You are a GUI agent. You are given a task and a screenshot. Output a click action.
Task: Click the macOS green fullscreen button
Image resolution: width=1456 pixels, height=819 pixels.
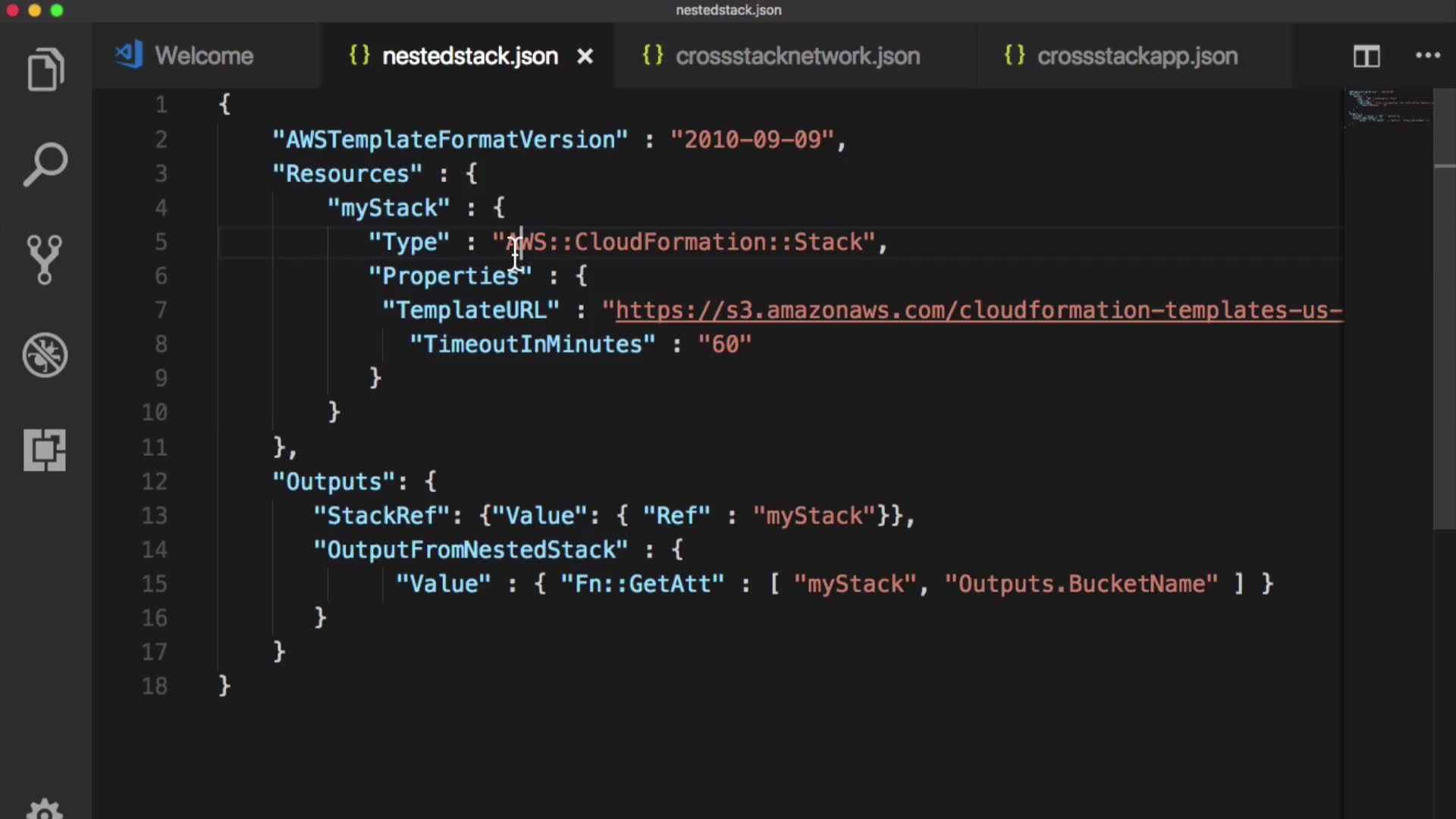pyautogui.click(x=57, y=11)
